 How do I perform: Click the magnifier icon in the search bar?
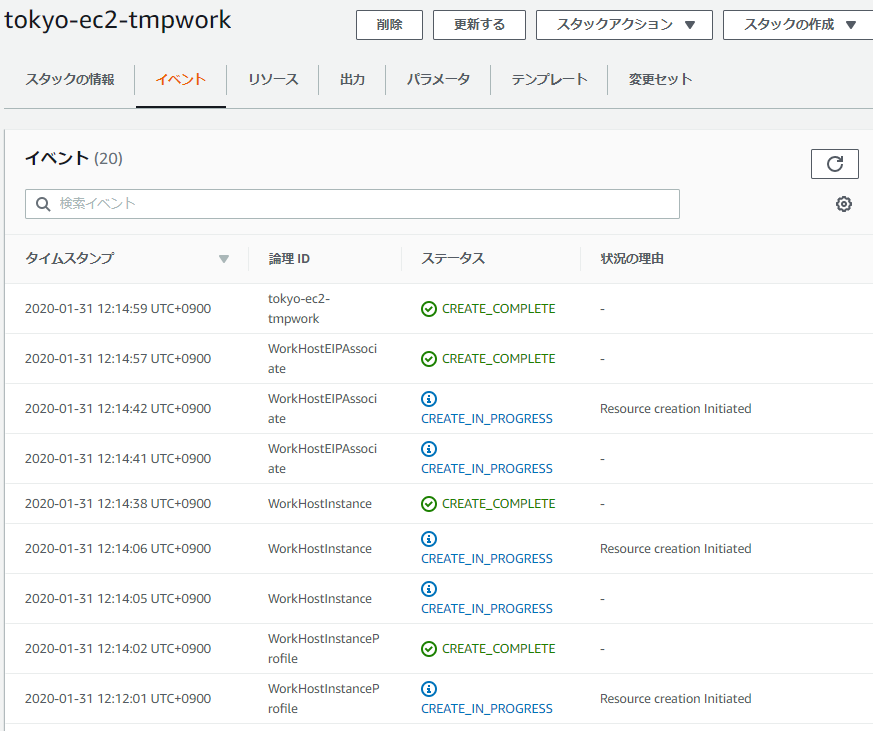pyautogui.click(x=43, y=203)
